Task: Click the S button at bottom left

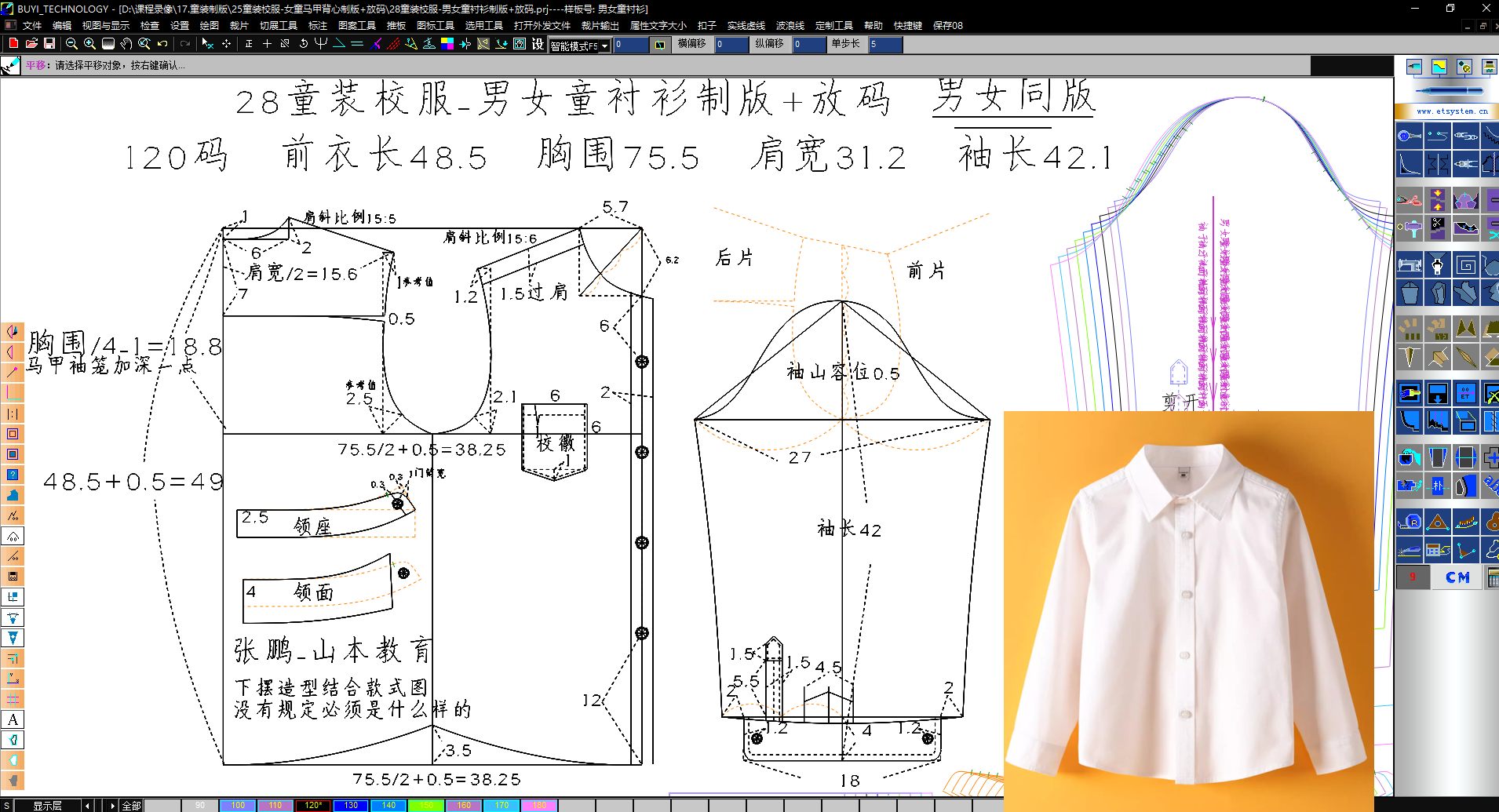Action: pyautogui.click(x=7, y=806)
